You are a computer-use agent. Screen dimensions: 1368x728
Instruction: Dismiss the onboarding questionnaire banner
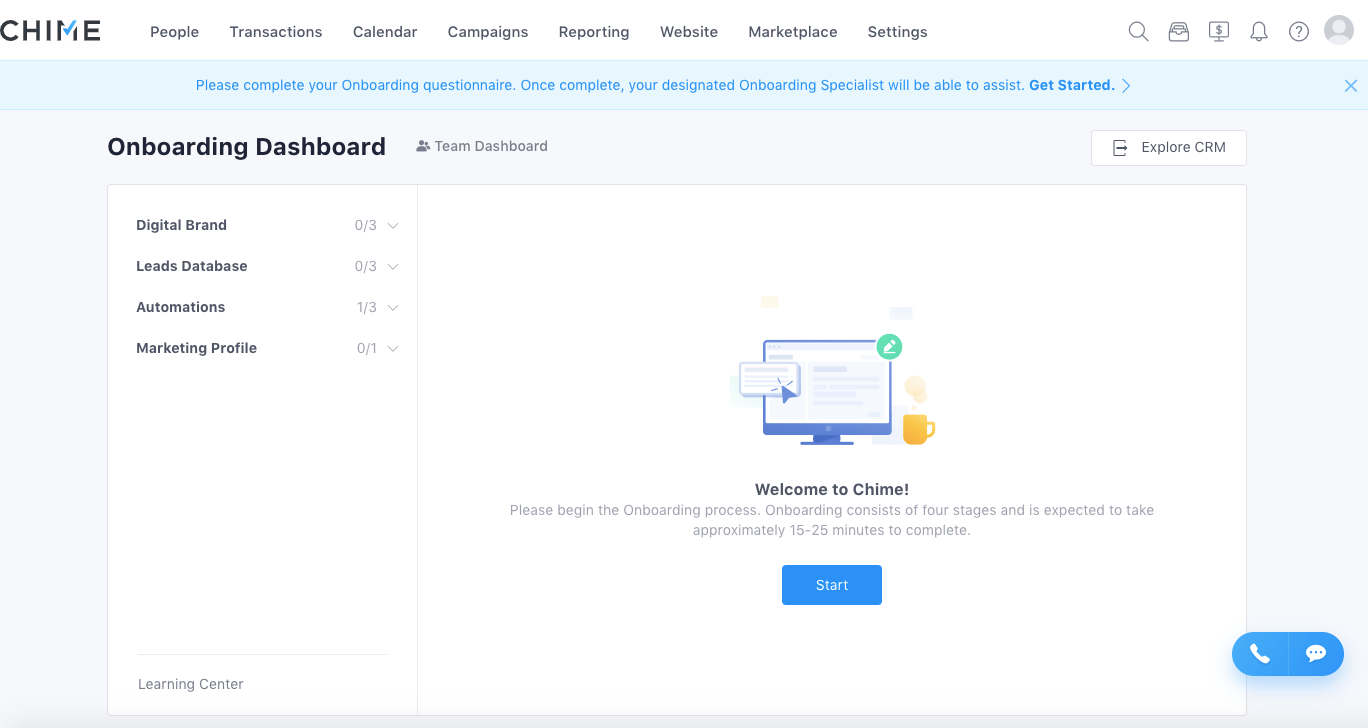[x=1351, y=86]
